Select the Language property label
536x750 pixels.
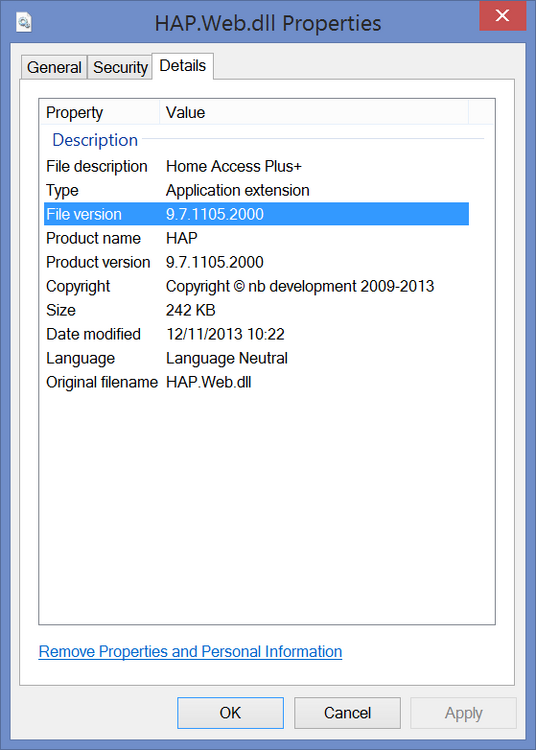pyautogui.click(x=80, y=358)
